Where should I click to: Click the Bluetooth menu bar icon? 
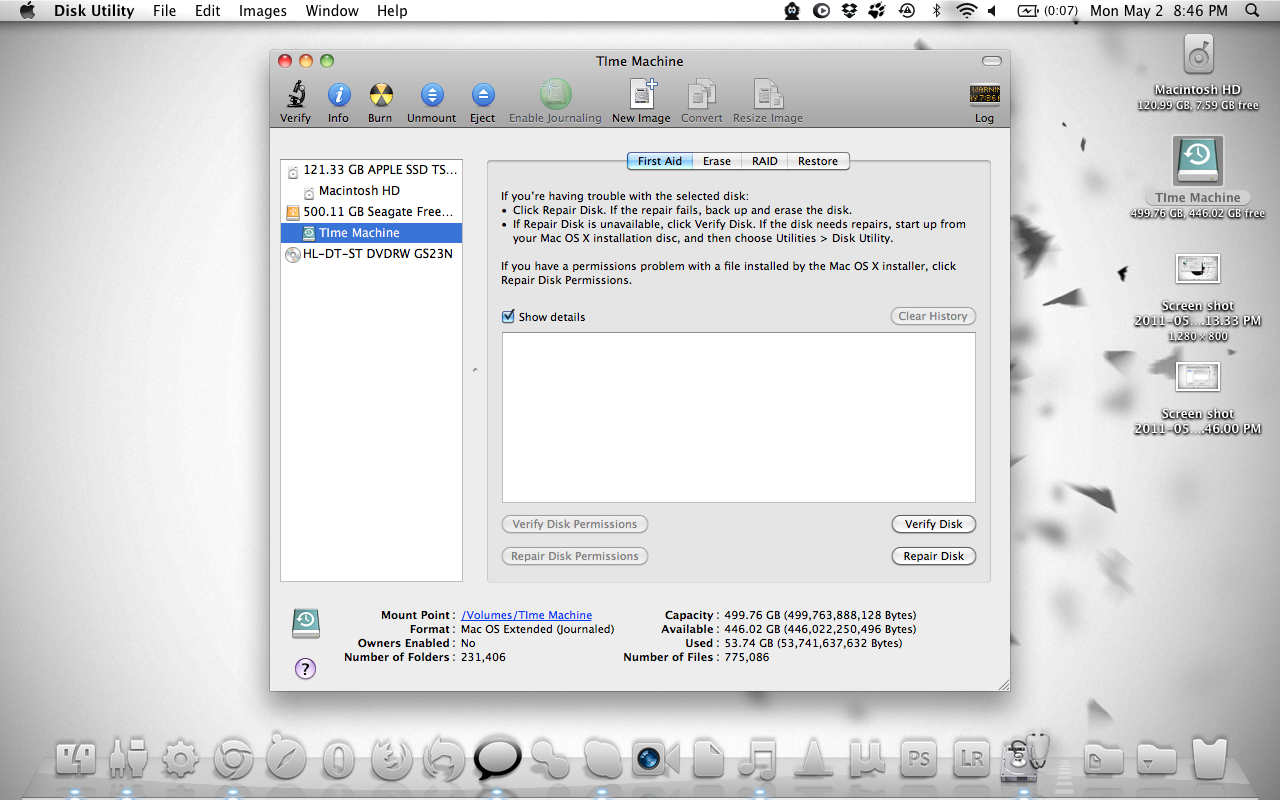[x=937, y=11]
